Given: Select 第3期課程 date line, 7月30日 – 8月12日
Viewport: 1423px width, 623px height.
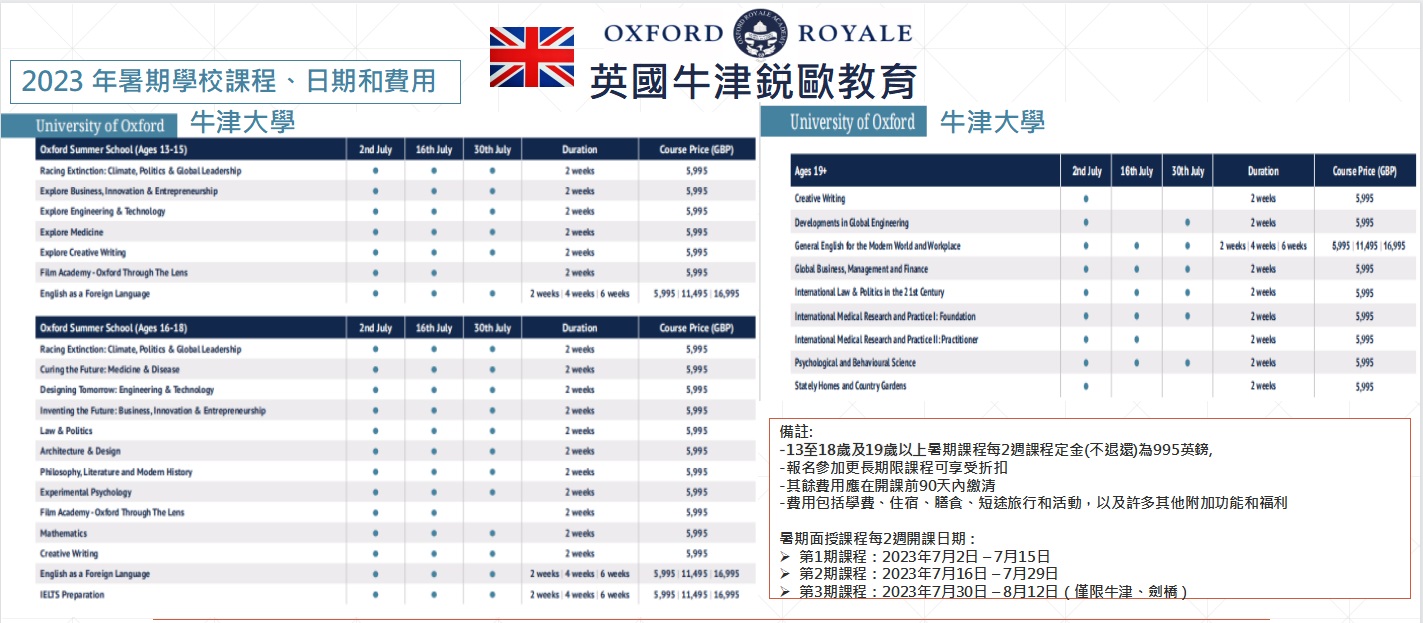Looking at the screenshot, I should [984, 591].
